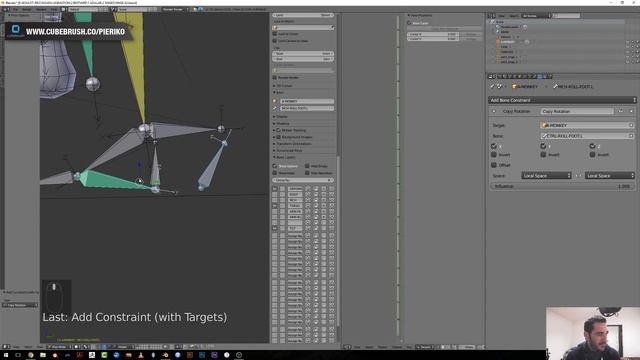Uncheck the Y axis checkbox in Copy Rotation

tap(543, 146)
